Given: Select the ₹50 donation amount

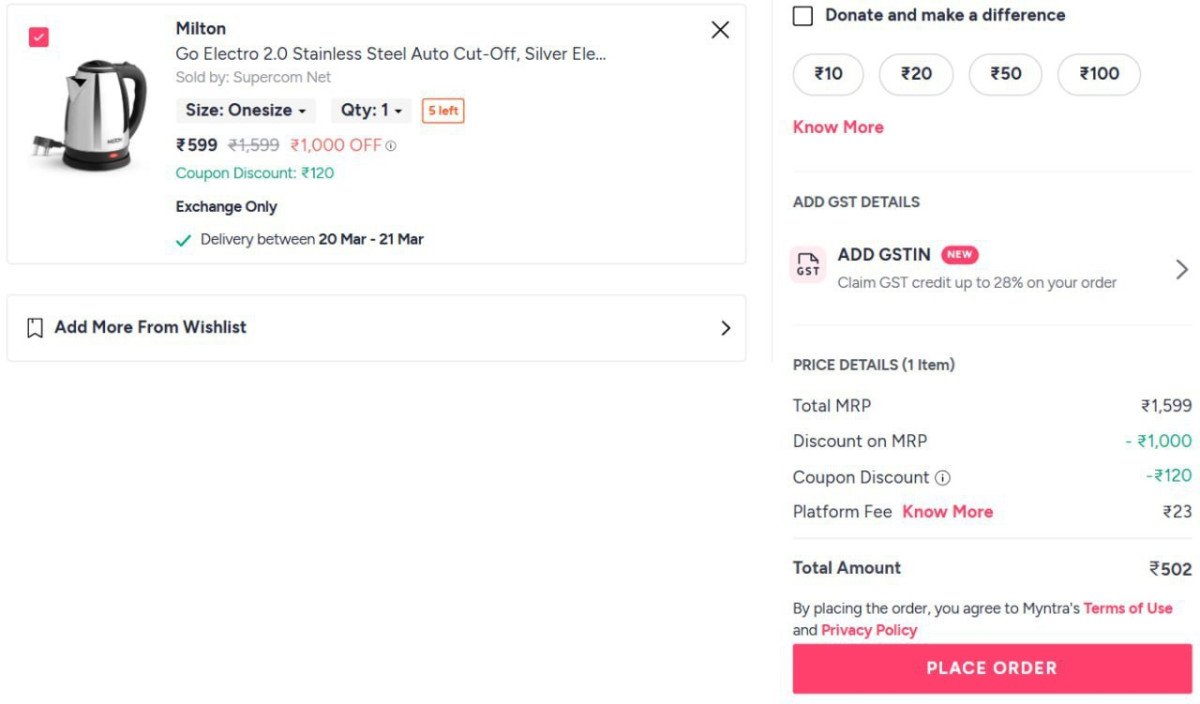Looking at the screenshot, I should coord(1005,73).
